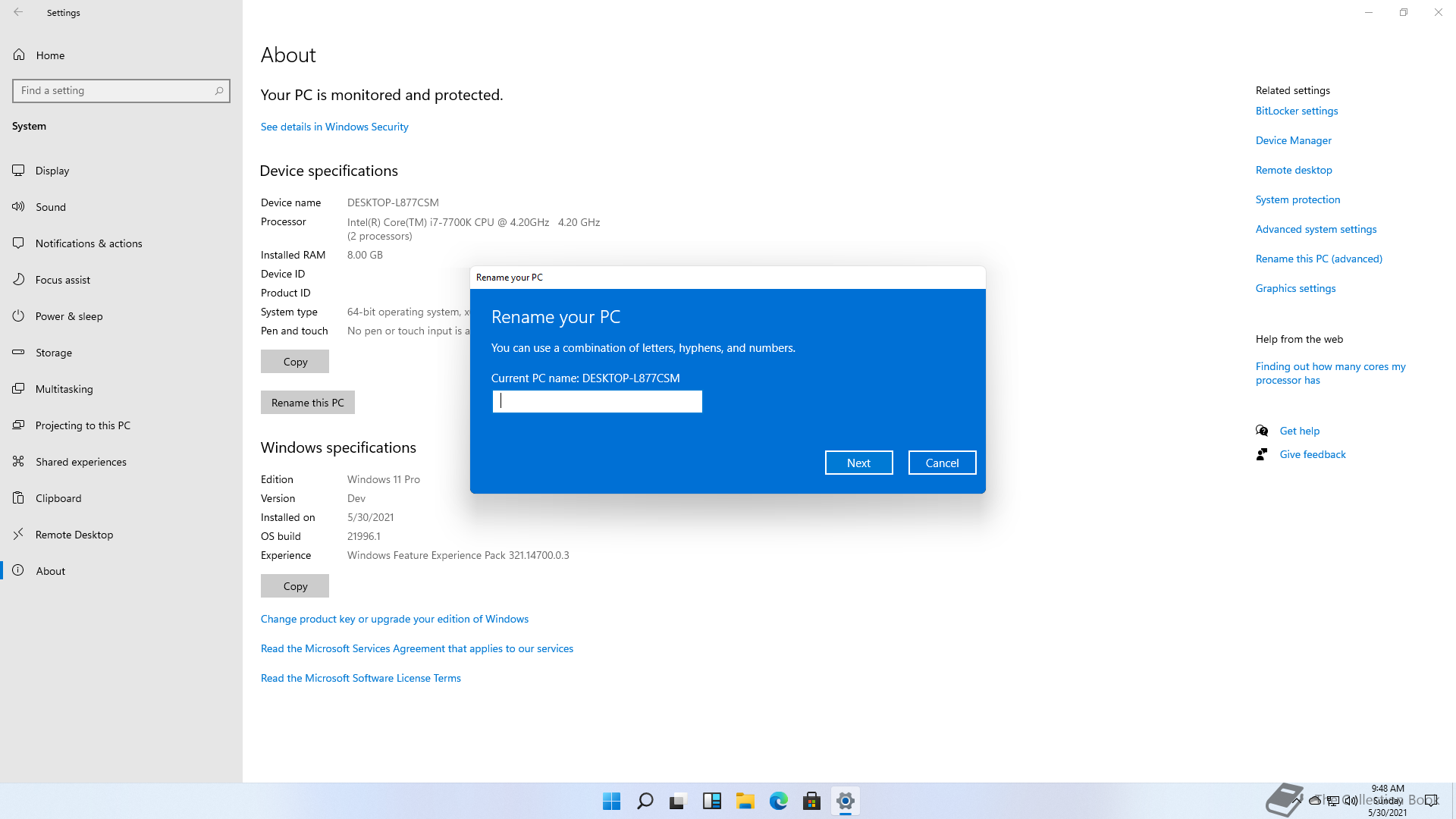Open Rename this PC (advanced) link
The image size is (1456, 819).
tap(1319, 259)
